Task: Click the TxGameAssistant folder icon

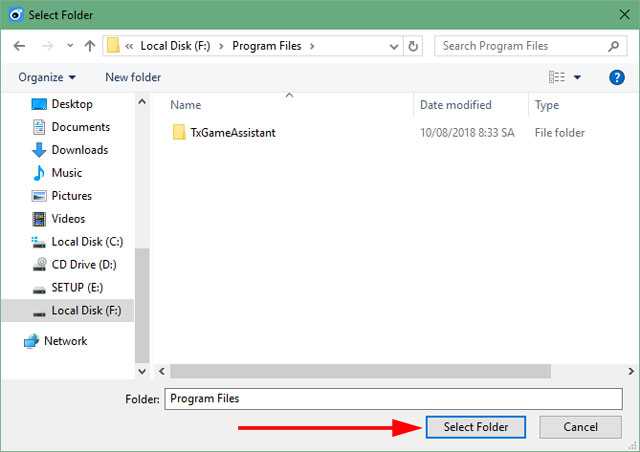Action: (179, 132)
